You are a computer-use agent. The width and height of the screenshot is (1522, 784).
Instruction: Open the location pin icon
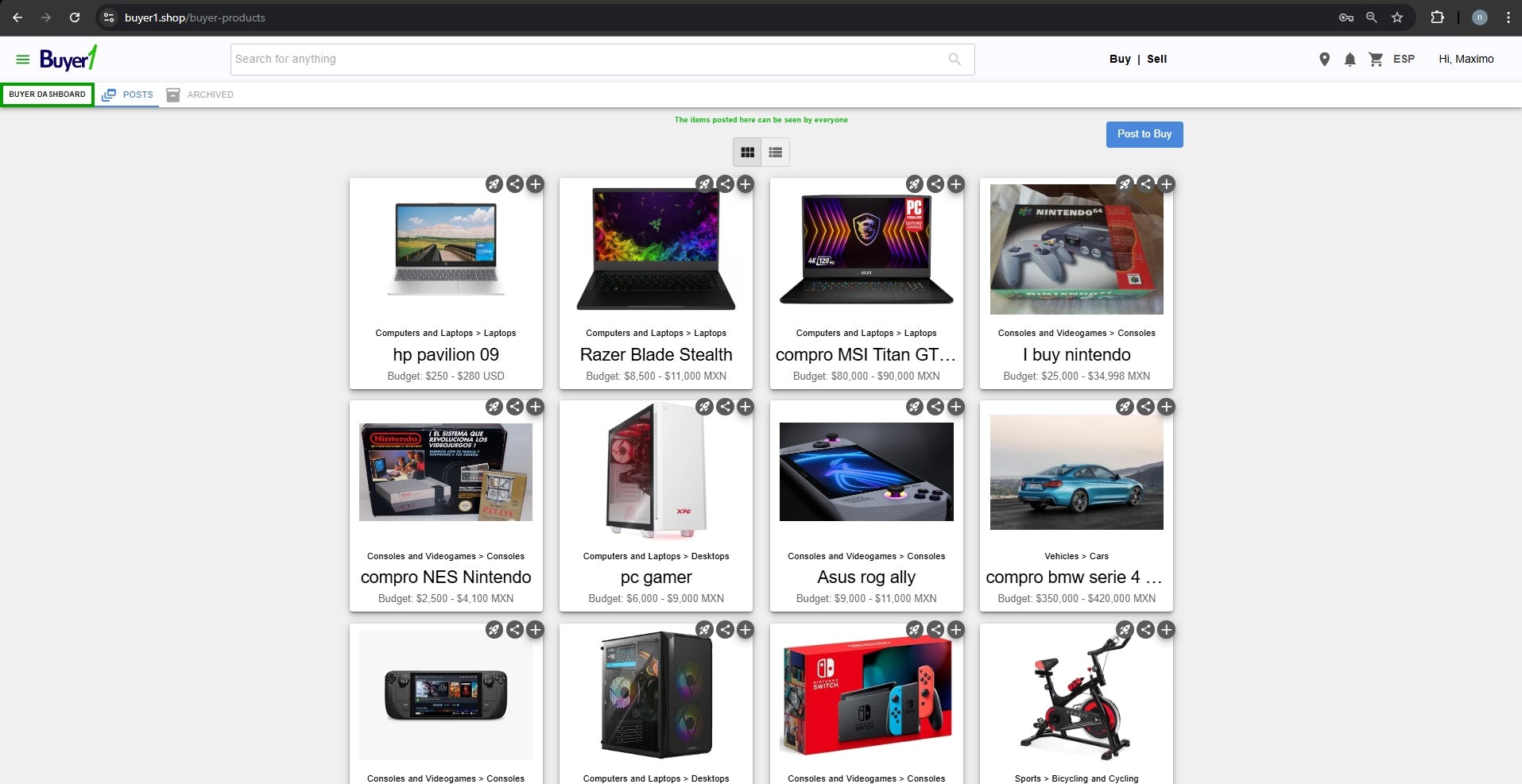point(1324,60)
